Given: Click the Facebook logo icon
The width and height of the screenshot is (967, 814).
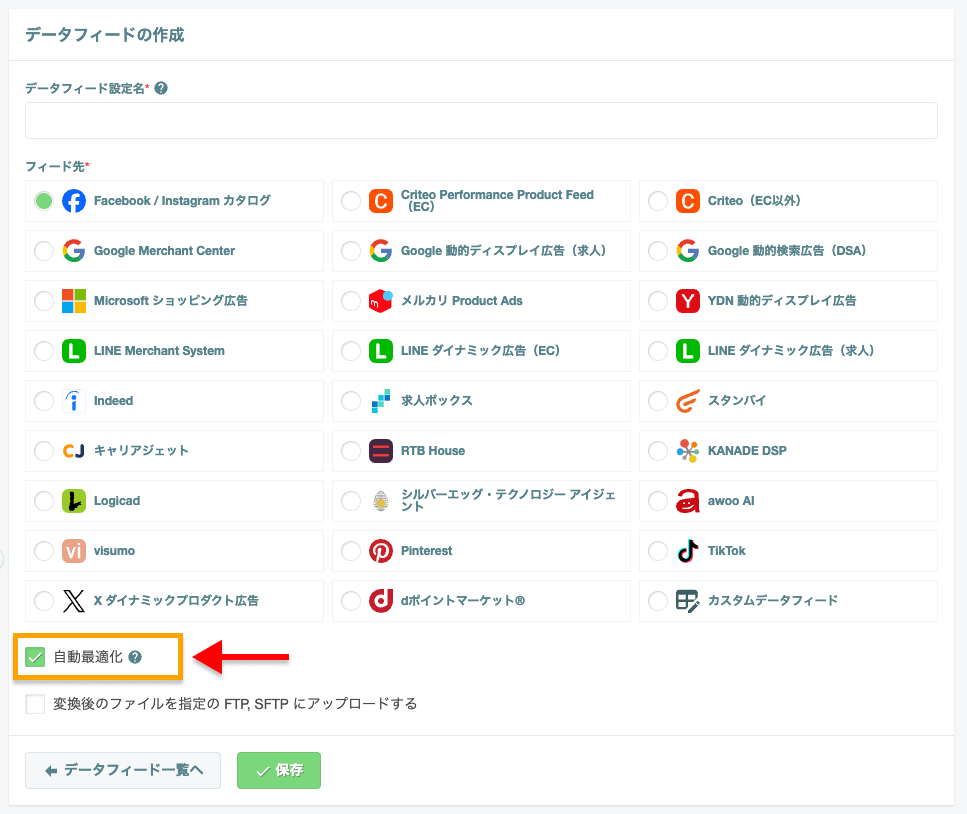Looking at the screenshot, I should coord(74,201).
